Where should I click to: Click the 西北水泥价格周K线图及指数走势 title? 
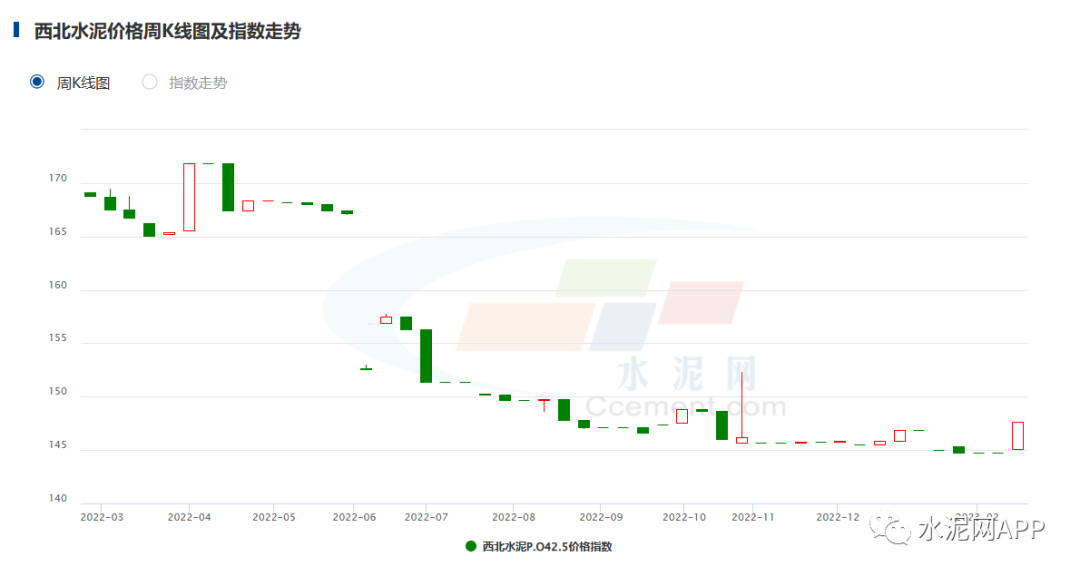[167, 31]
